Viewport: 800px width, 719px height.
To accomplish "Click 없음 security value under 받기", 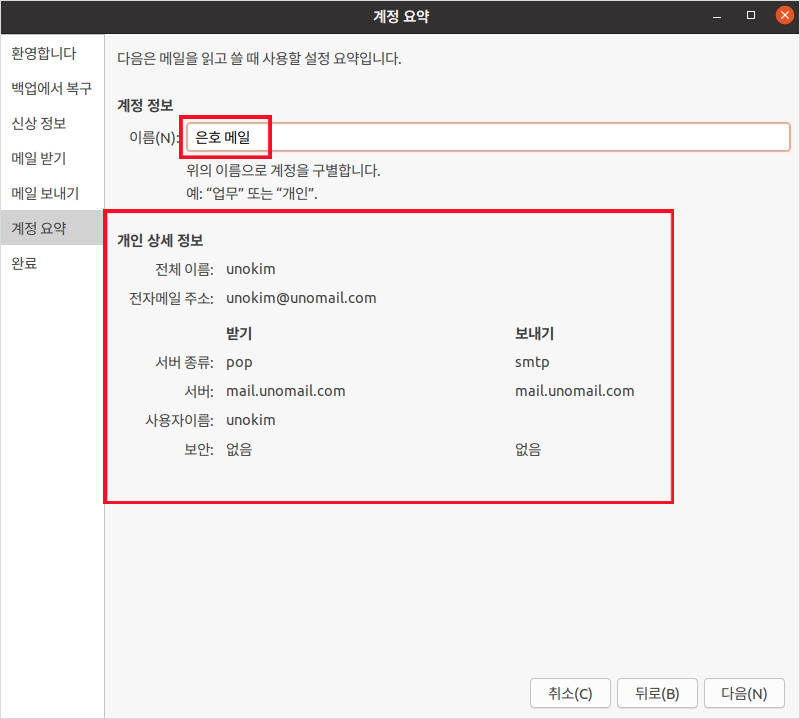I will point(239,449).
